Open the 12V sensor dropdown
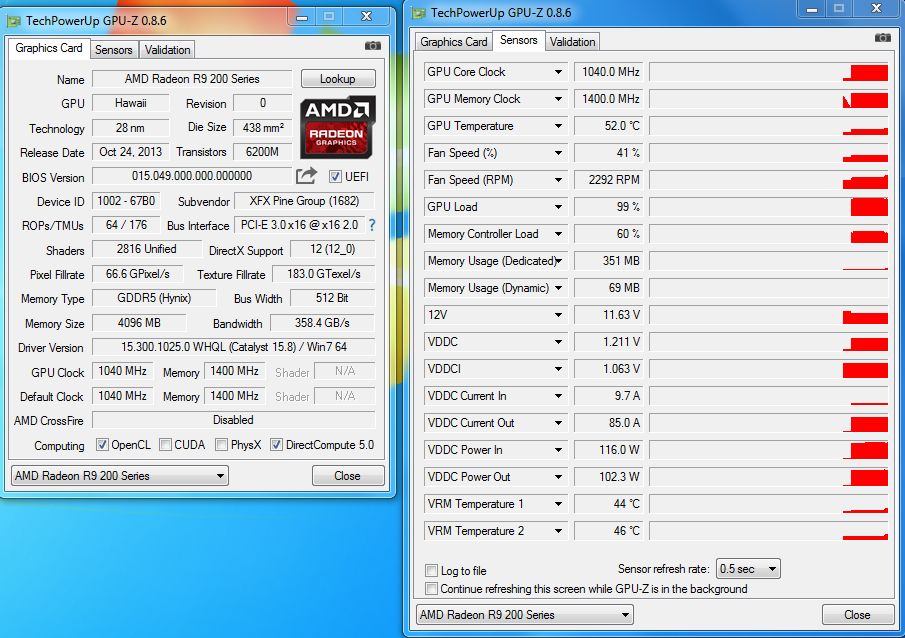 [x=558, y=315]
